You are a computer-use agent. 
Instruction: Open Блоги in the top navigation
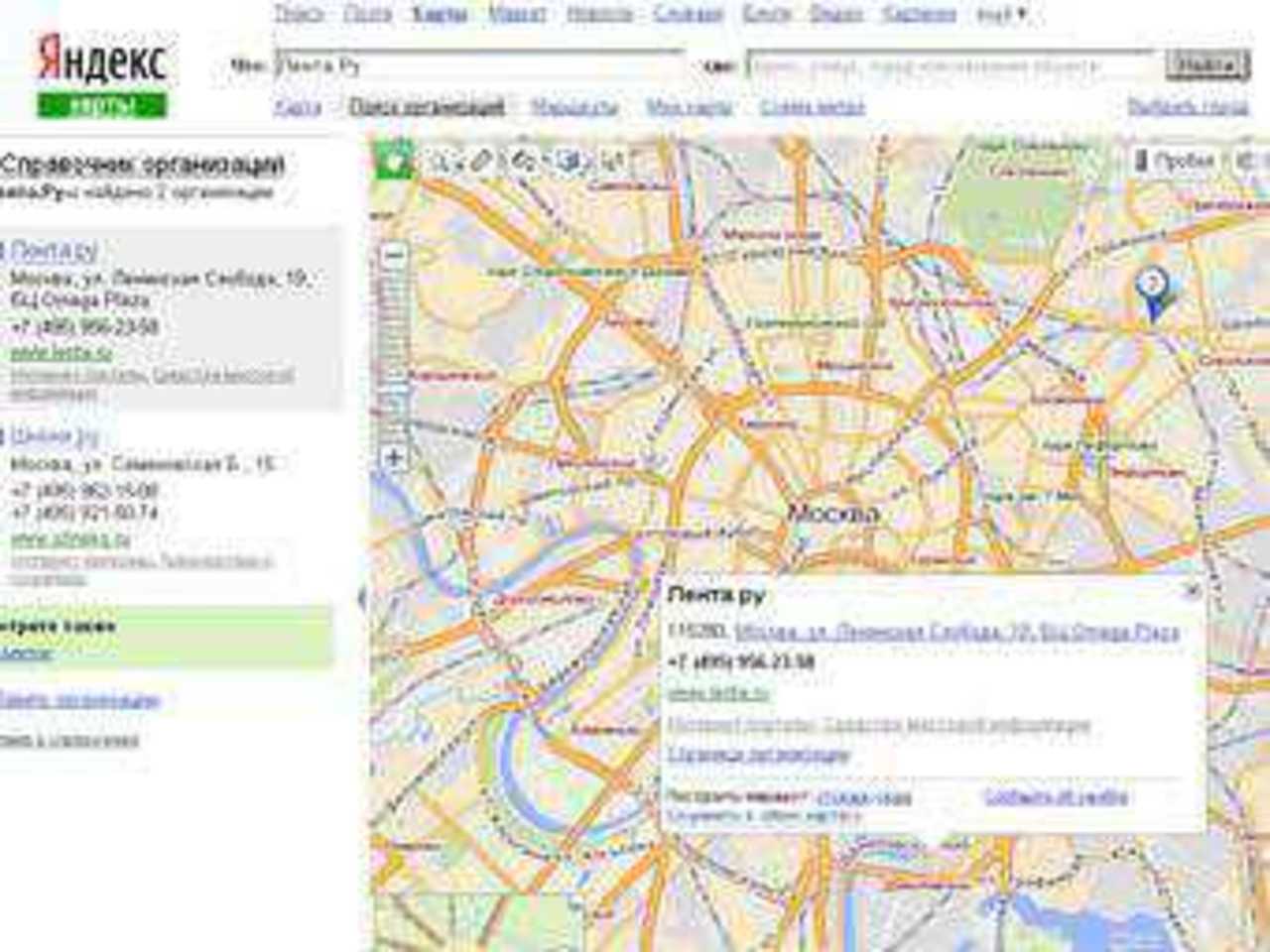coord(766,14)
